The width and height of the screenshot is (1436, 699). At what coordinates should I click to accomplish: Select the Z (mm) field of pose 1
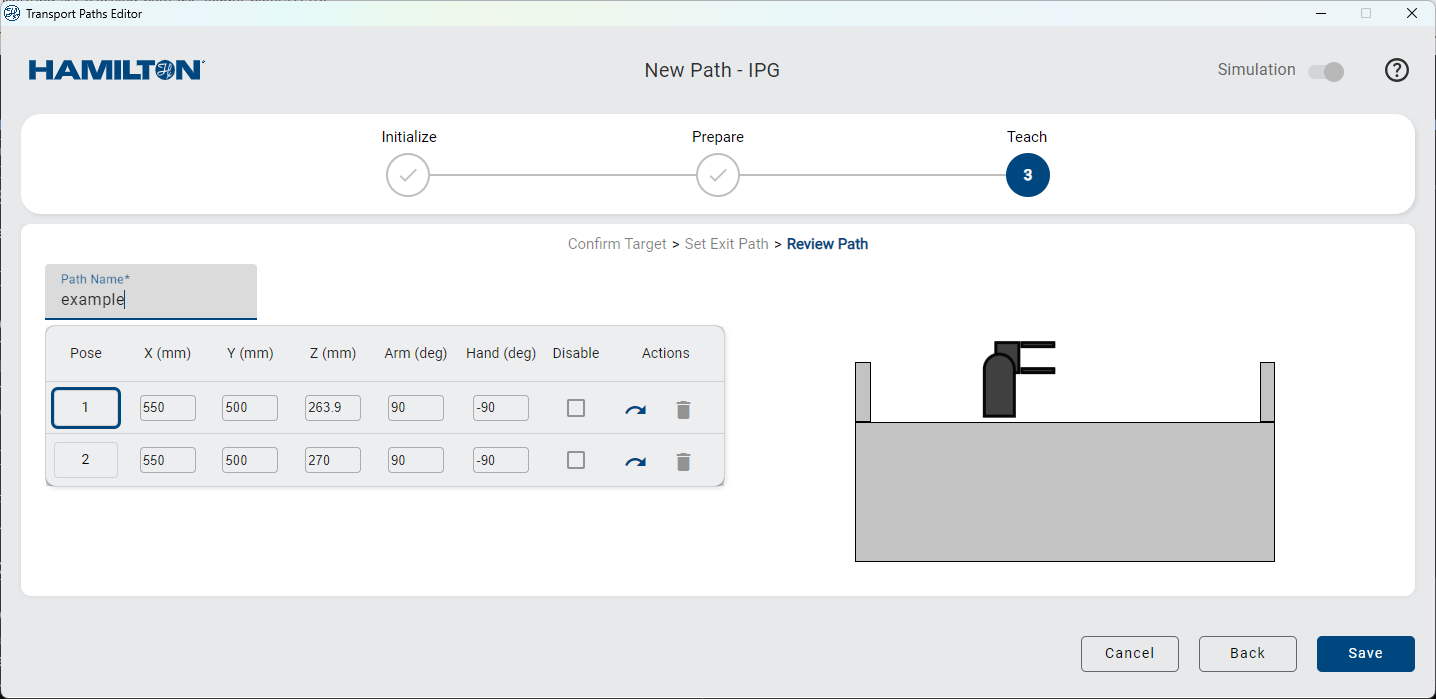332,408
